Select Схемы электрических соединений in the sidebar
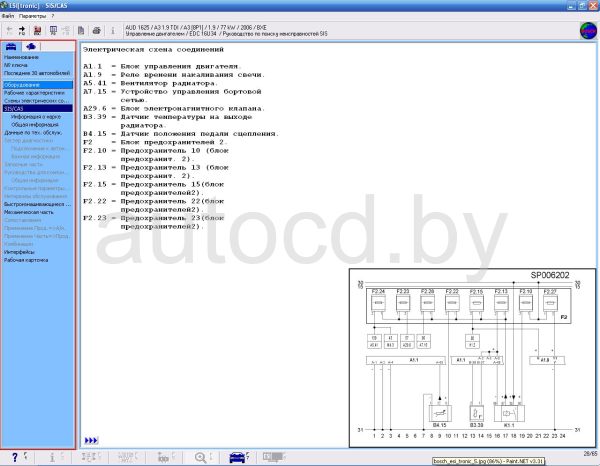Viewport: 600px width, 466px height. click(37, 101)
